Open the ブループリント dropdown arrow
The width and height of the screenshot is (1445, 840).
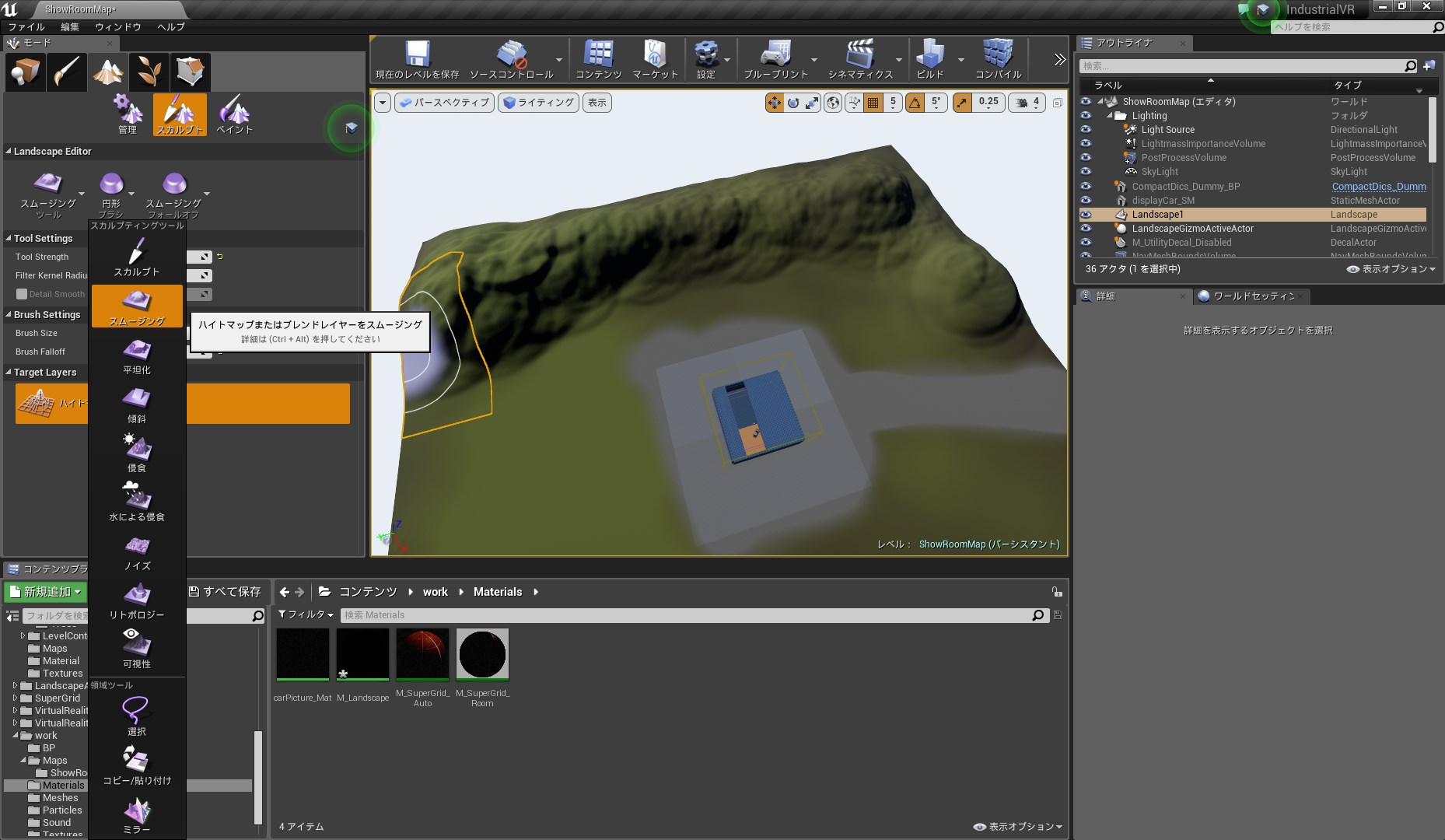coord(814,60)
